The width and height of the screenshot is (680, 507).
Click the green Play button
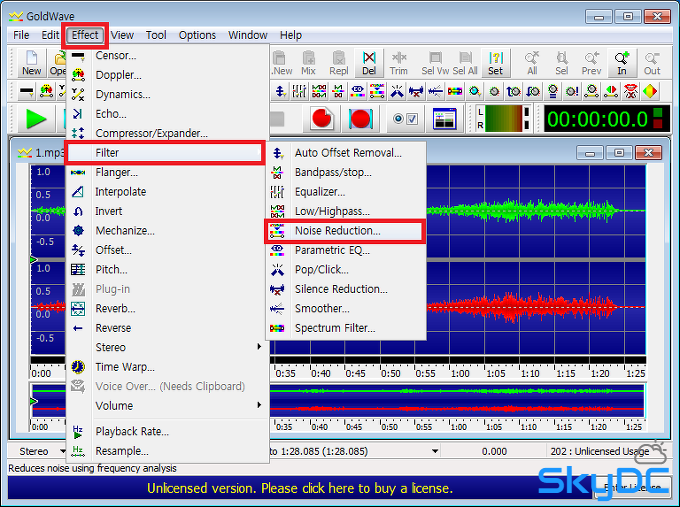coord(36,118)
